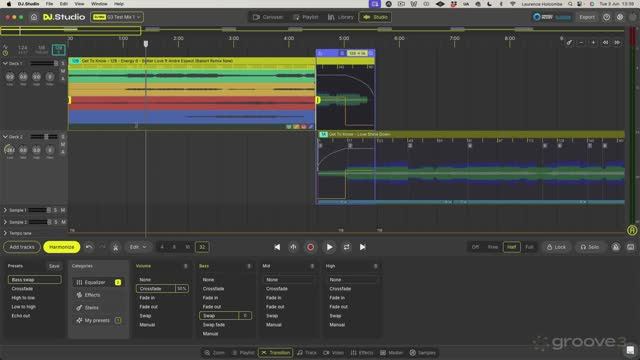Viewport: 640px width, 360px height.
Task: Click the Solo headphones button
Action: coord(590,247)
